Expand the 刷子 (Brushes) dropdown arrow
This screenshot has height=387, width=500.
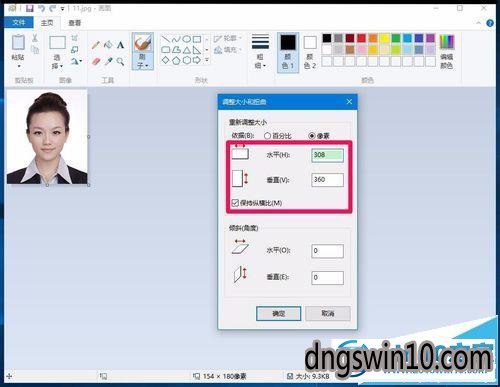[x=146, y=66]
